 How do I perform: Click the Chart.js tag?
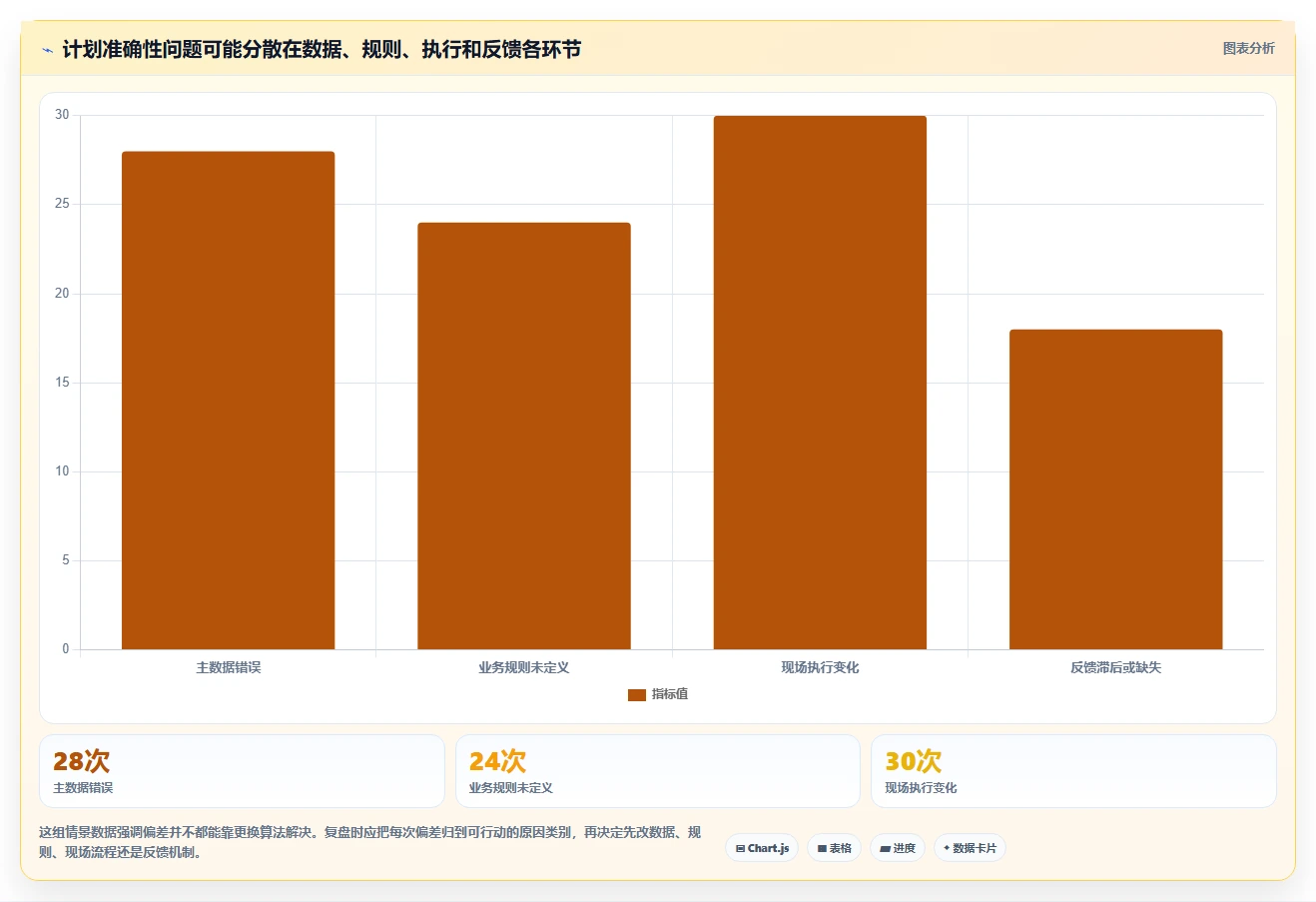[x=762, y=848]
